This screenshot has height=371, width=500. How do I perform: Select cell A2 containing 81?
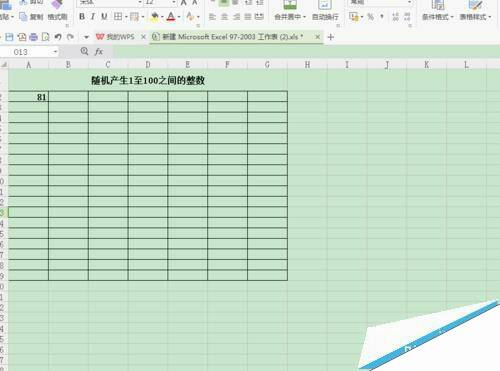click(28, 97)
